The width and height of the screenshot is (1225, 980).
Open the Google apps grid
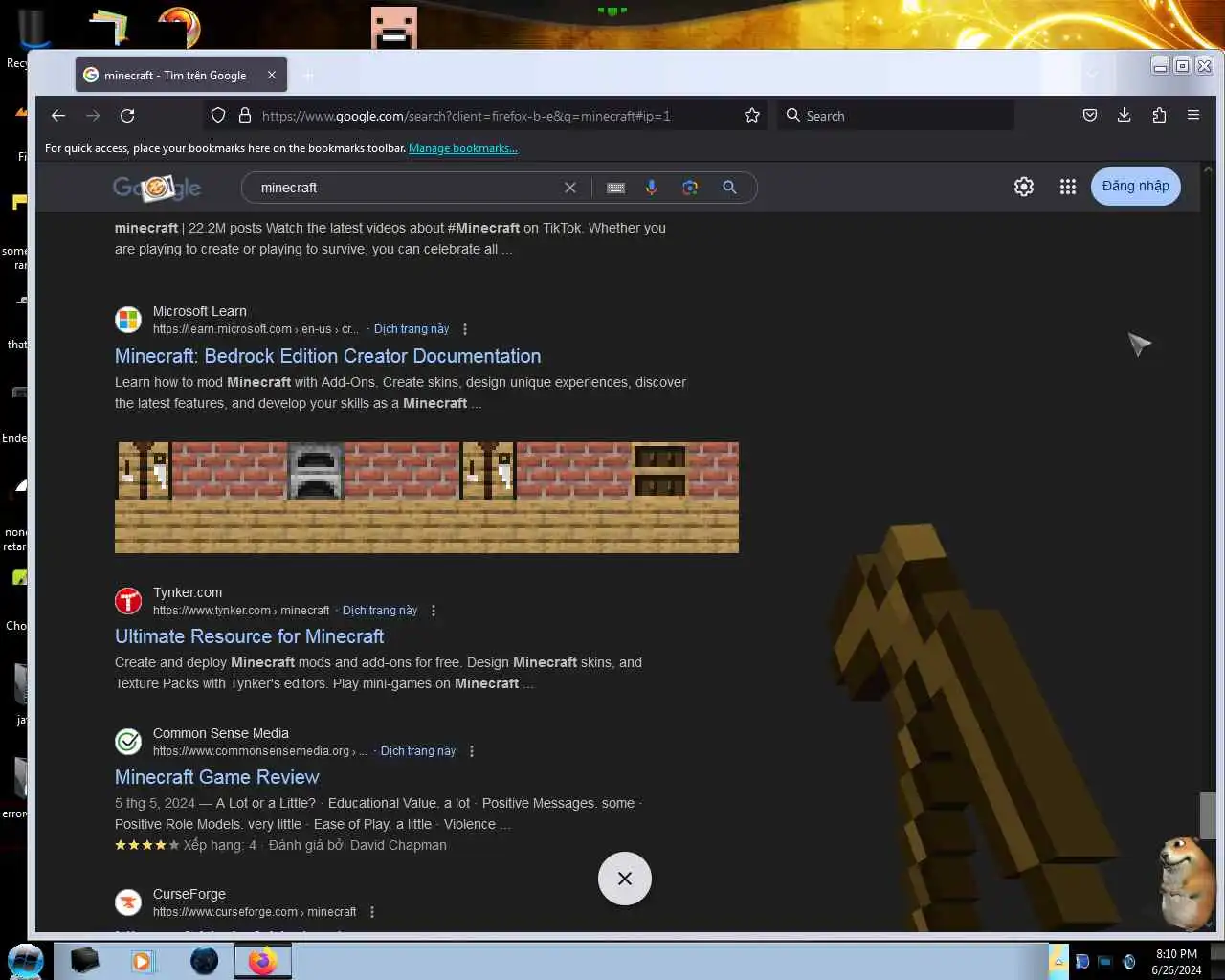(1068, 187)
